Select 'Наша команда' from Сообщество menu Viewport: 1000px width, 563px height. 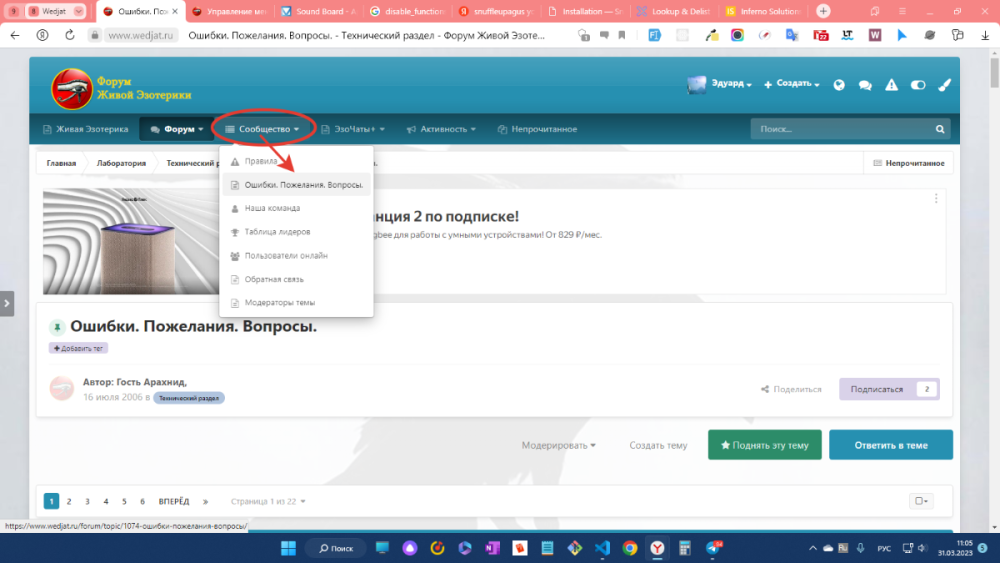272,208
